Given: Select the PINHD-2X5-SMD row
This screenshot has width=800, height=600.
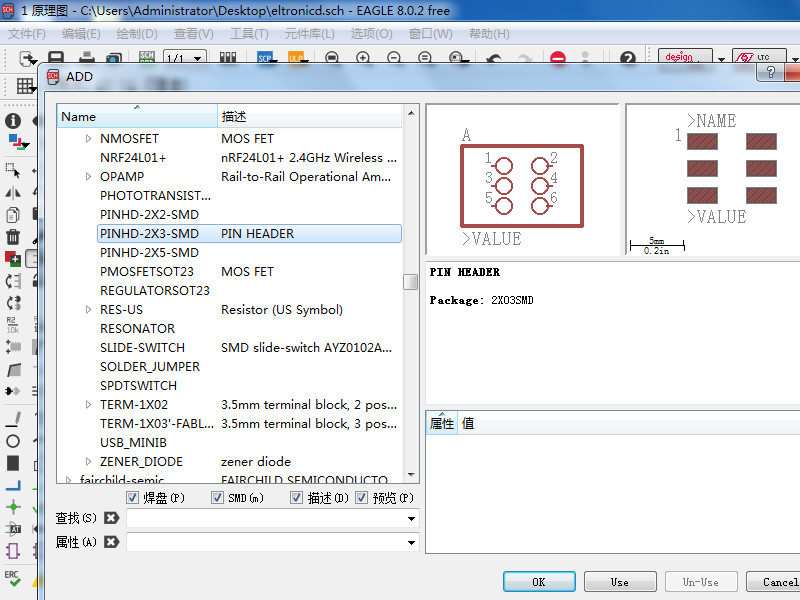Looking at the screenshot, I should (x=249, y=253).
